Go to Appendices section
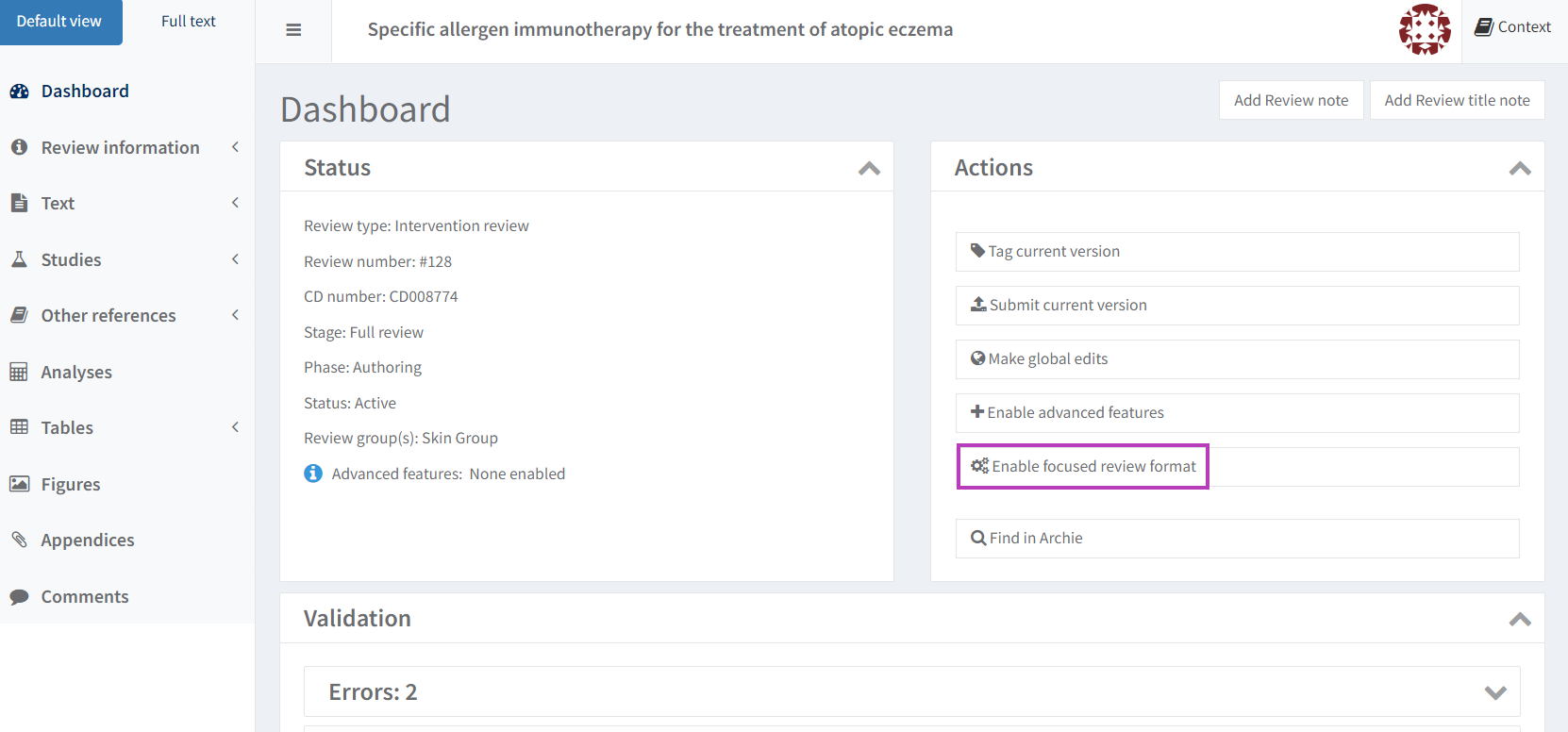 click(x=88, y=541)
